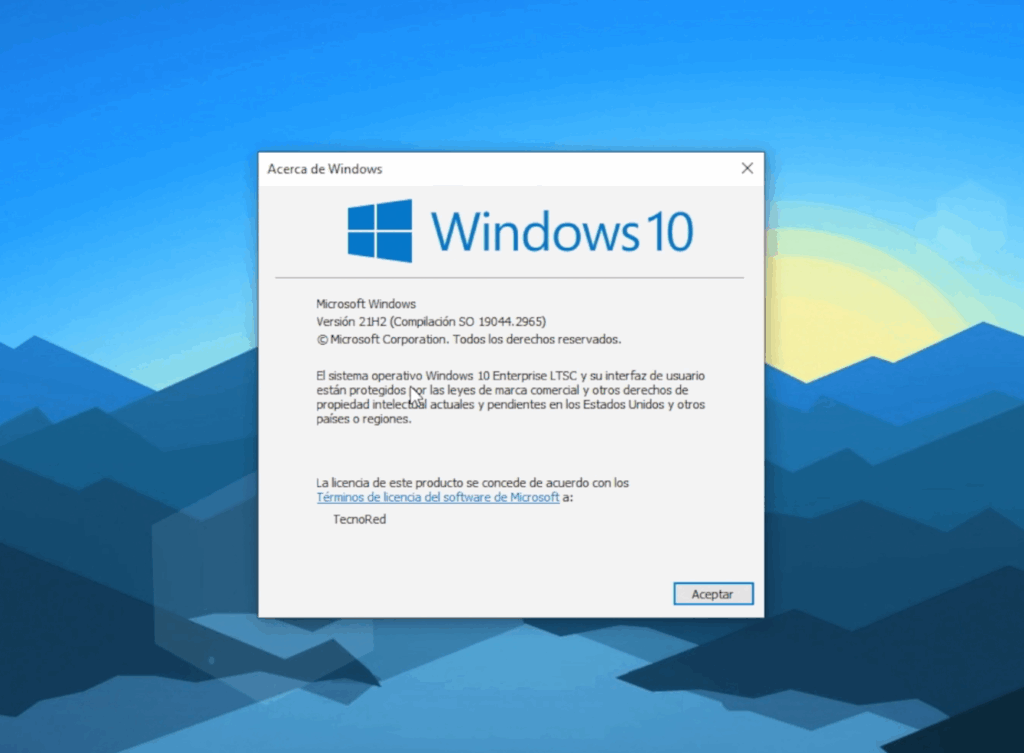Open Términos de licencia del software de Microsoft link
This screenshot has width=1024, height=753.
coord(438,497)
